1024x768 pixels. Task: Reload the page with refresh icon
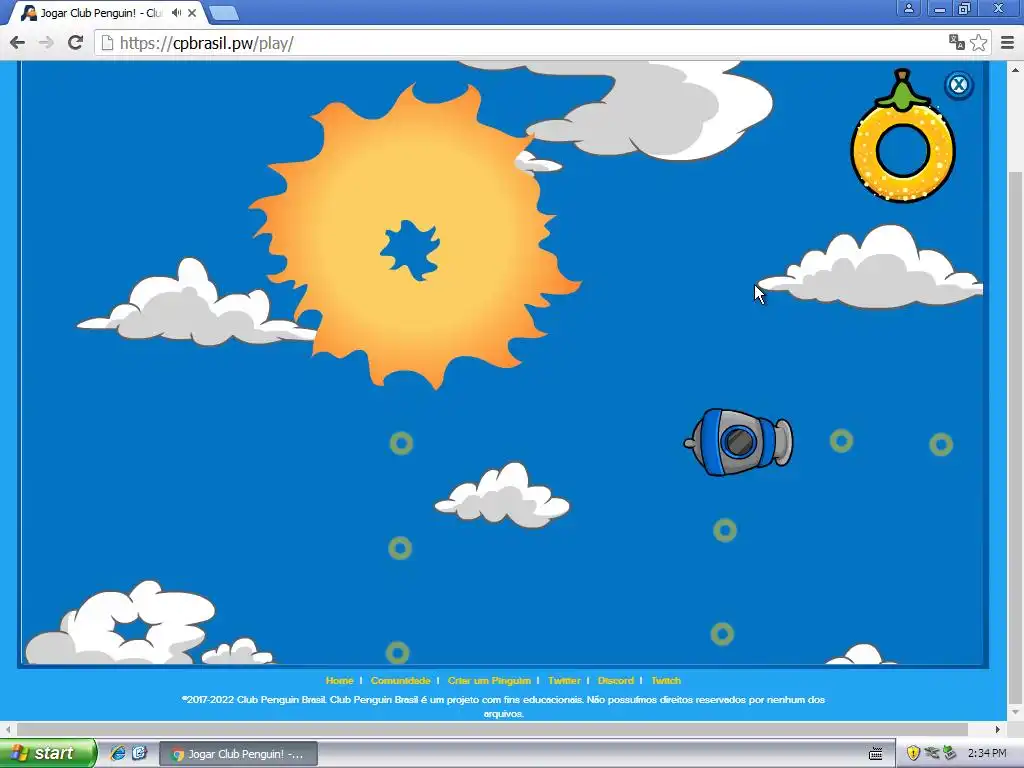pyautogui.click(x=75, y=42)
